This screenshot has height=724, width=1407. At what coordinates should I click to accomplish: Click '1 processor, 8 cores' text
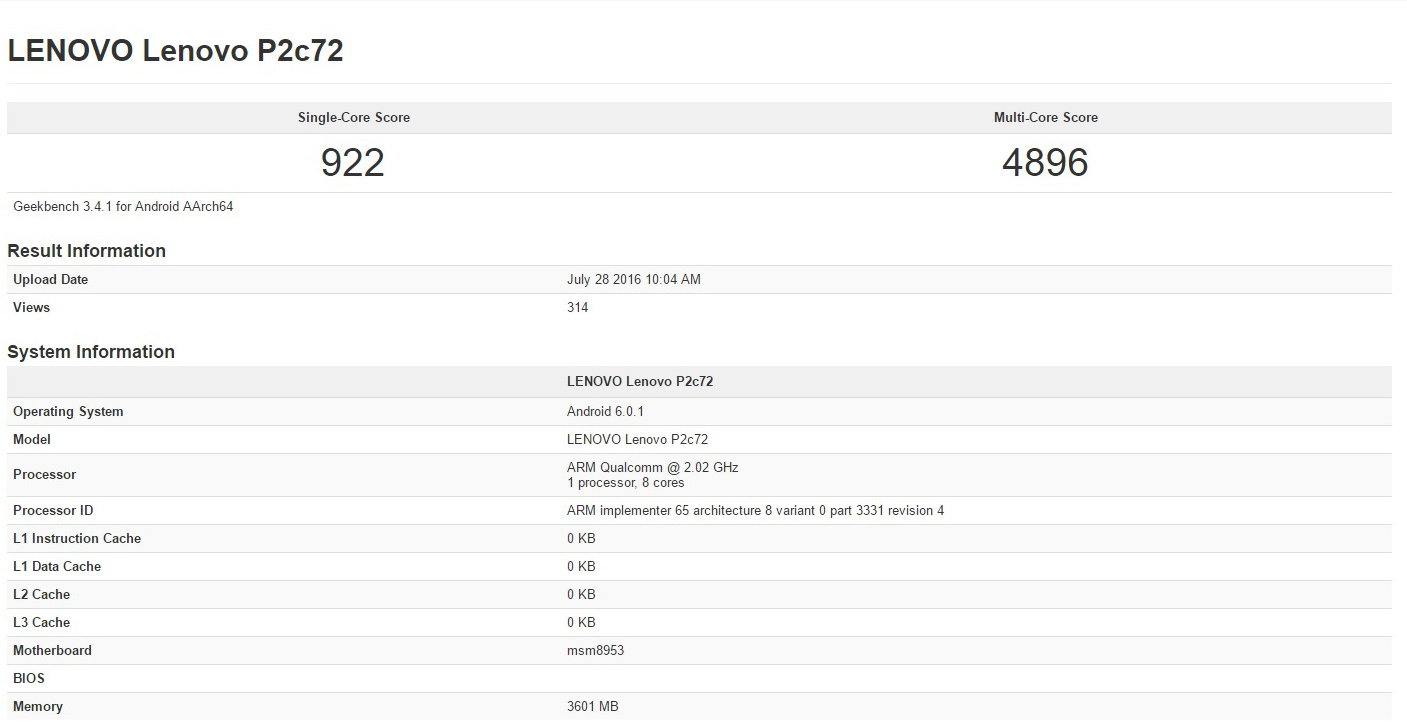(626, 483)
